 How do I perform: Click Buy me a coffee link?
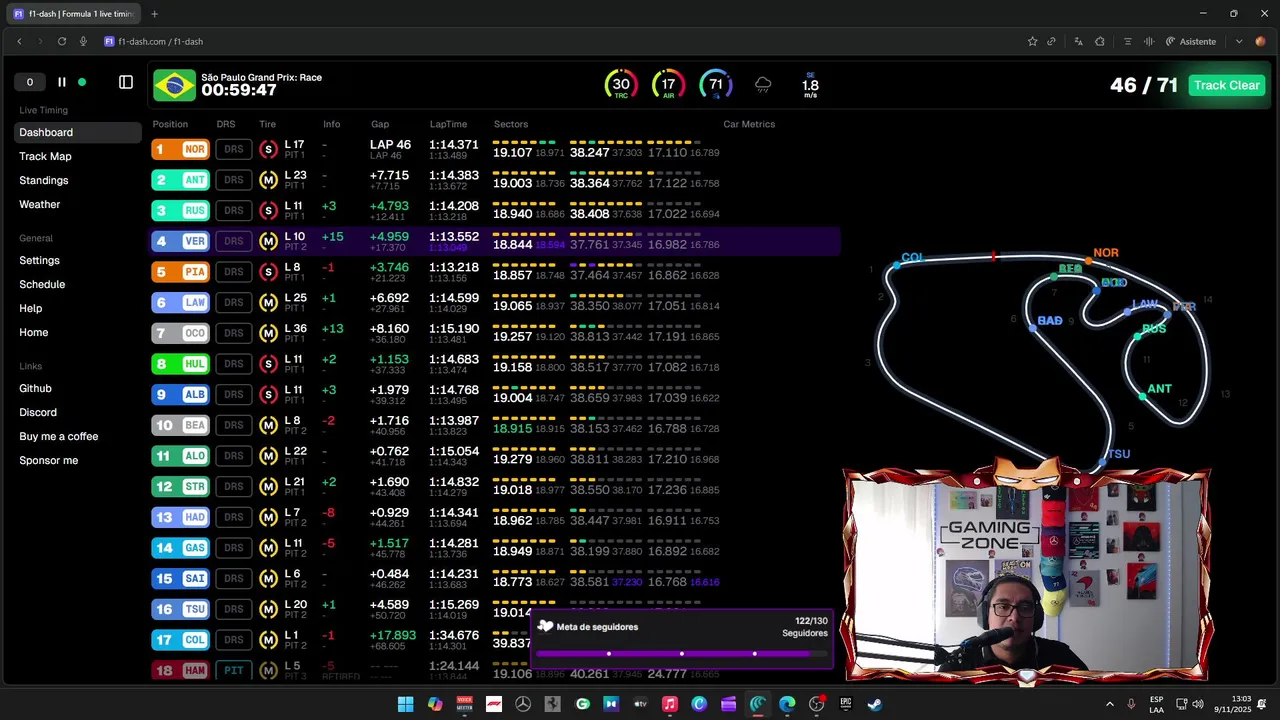coord(59,436)
